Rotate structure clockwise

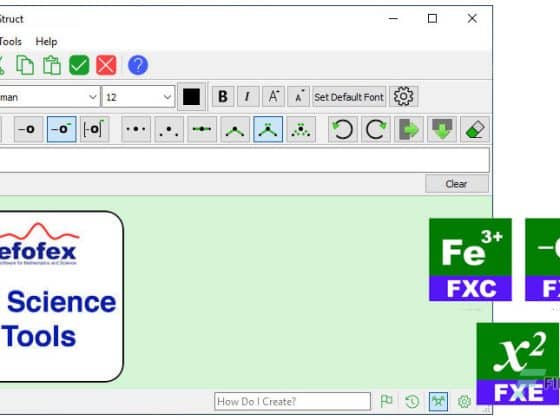pos(376,129)
